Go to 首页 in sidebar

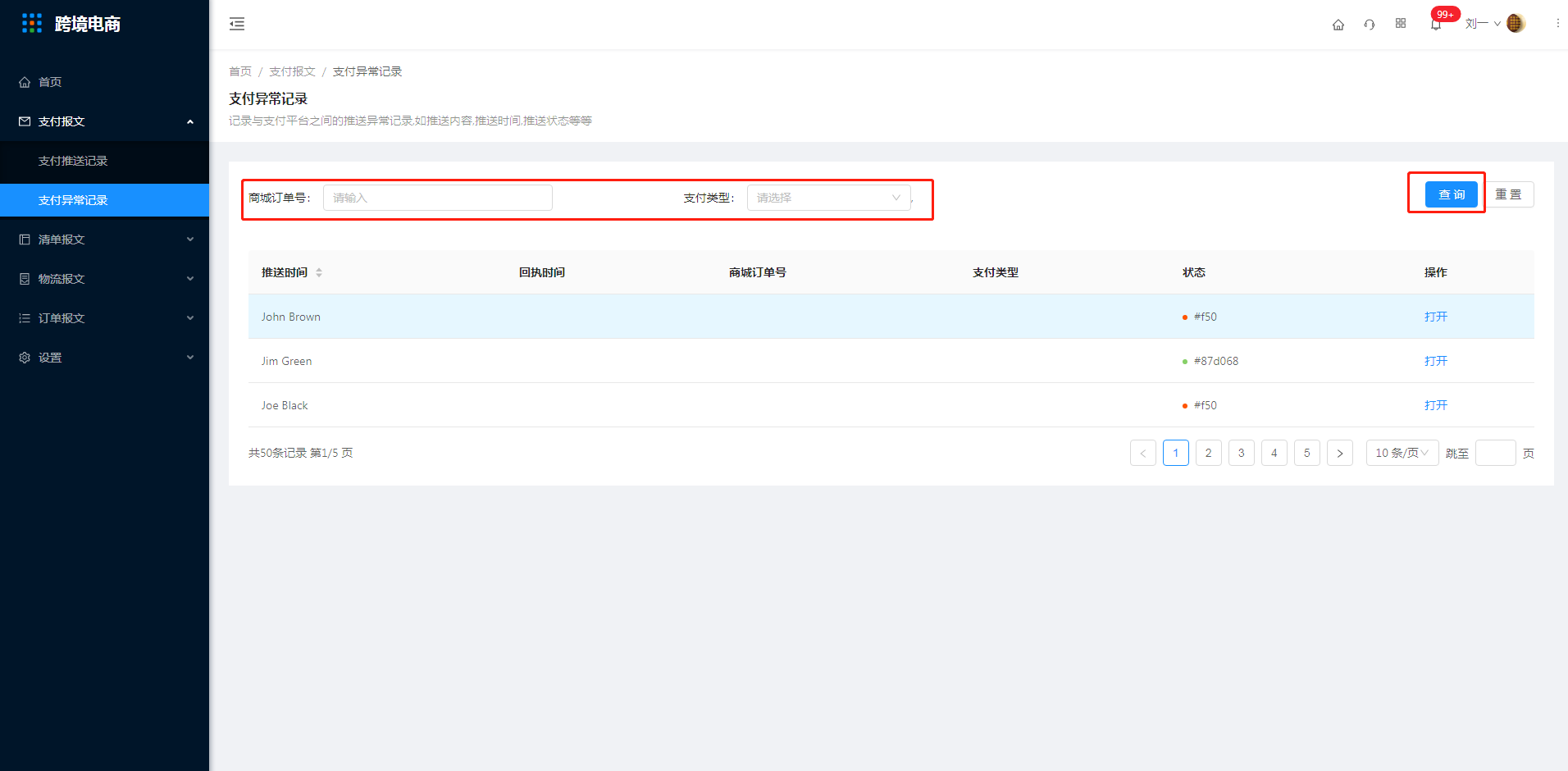coord(104,82)
